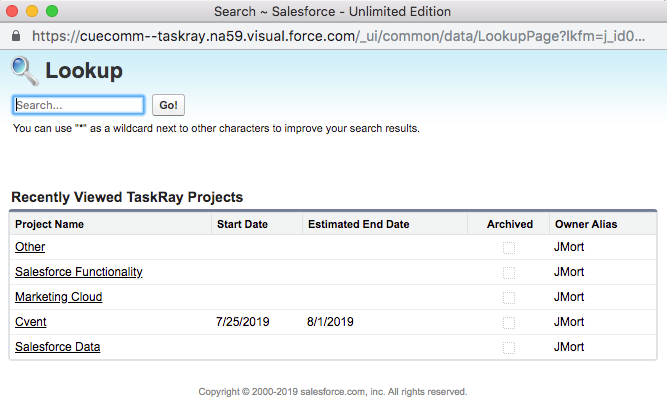
Task: Maximize the window with green button
Action: coord(52,11)
